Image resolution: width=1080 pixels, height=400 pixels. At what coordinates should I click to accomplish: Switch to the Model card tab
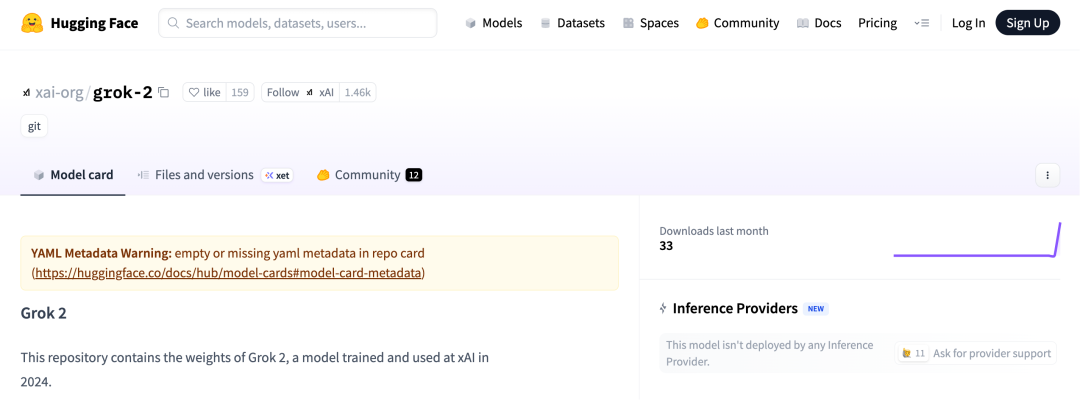(x=73, y=175)
